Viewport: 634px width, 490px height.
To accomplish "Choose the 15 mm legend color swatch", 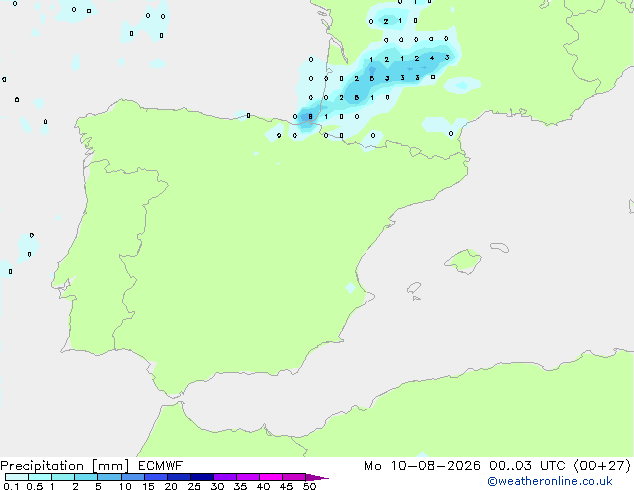I will [x=155, y=477].
